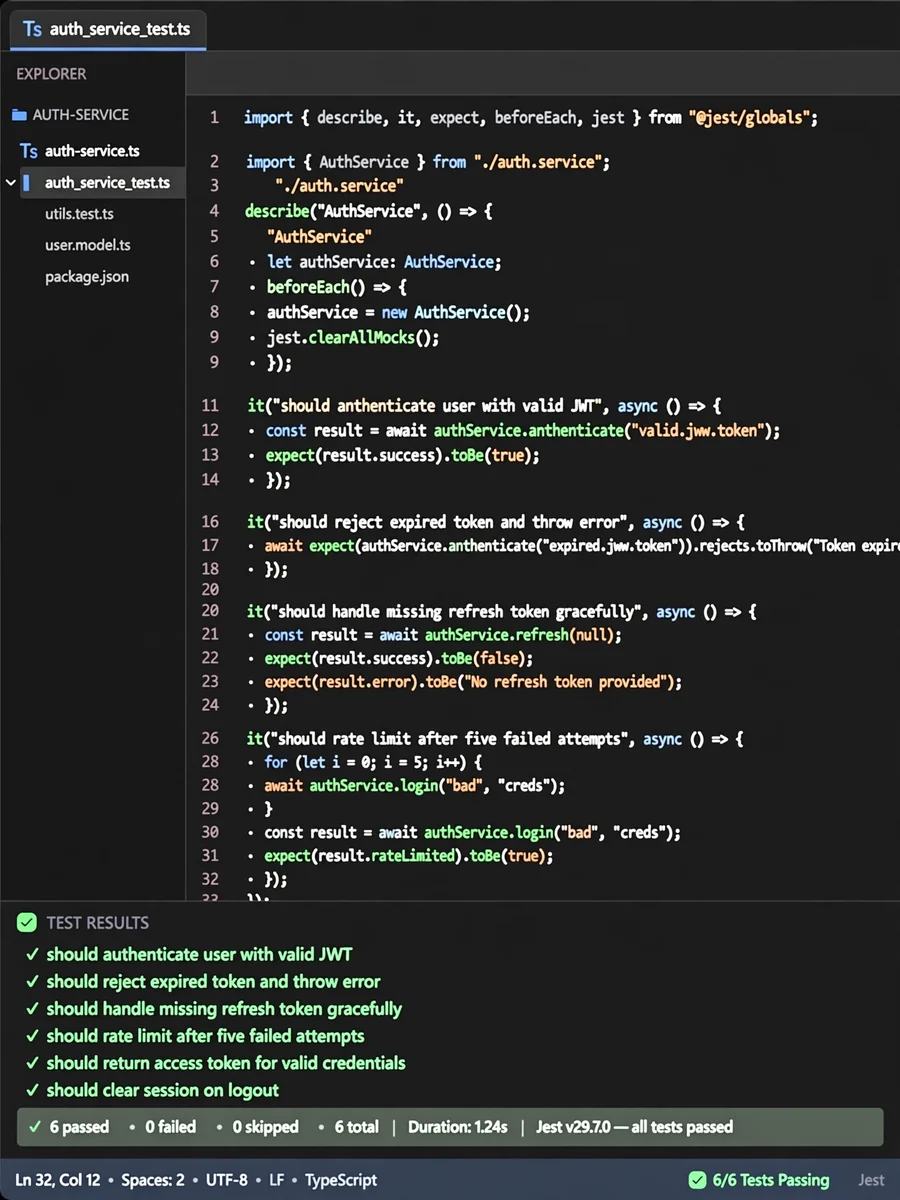This screenshot has width=900, height=1200.
Task: Click 'LF' line ending in status bar
Action: point(277,1181)
